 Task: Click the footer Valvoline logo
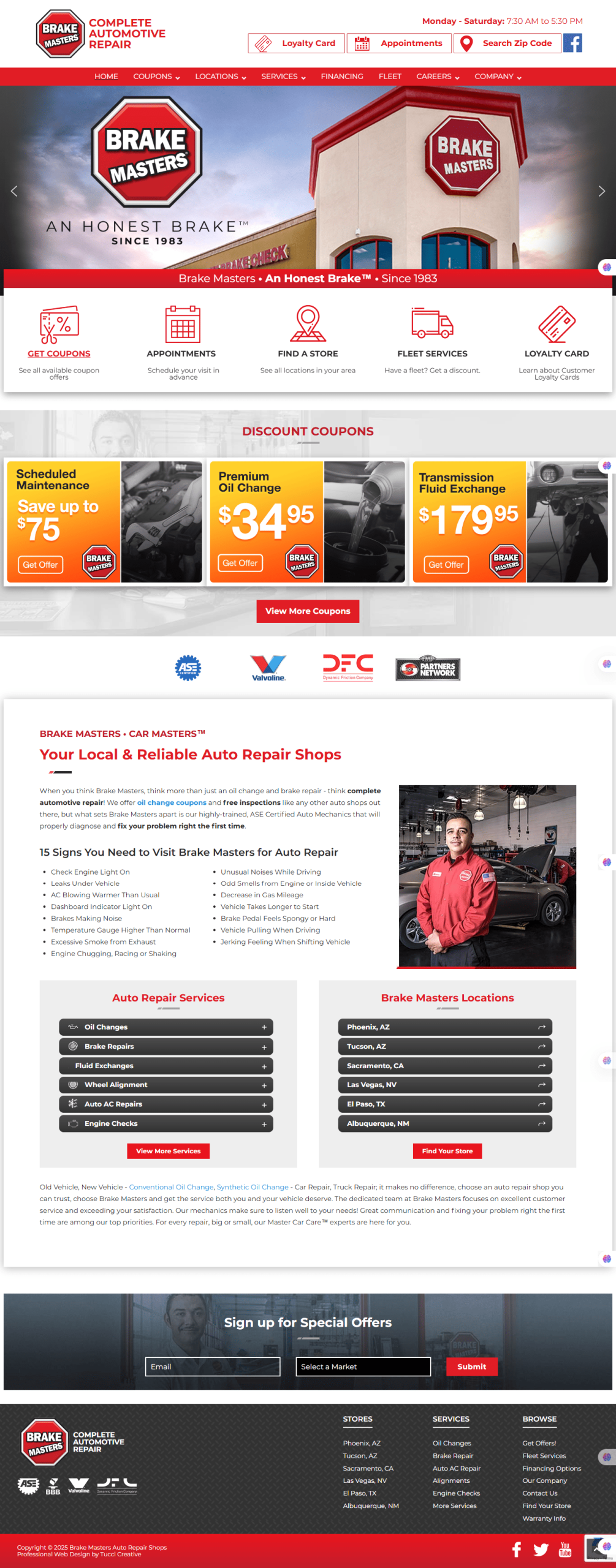(79, 1486)
